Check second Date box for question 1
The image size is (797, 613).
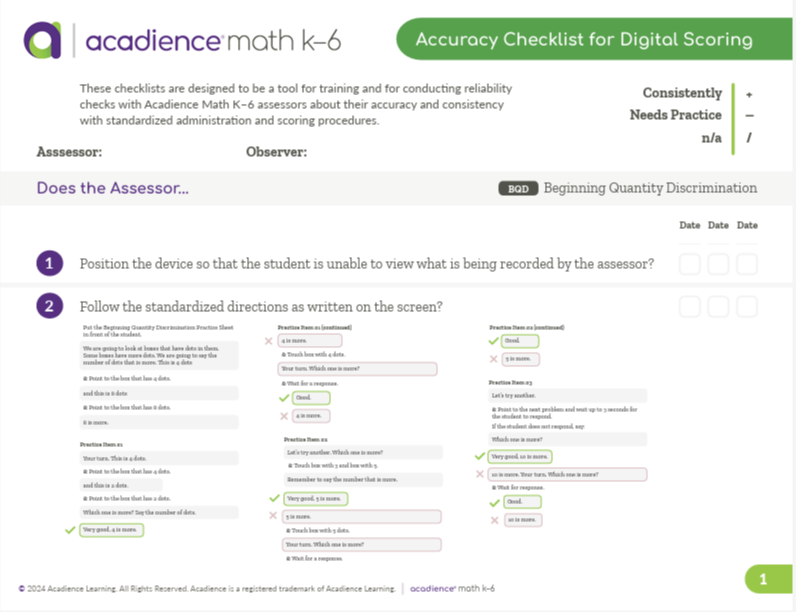(x=718, y=264)
